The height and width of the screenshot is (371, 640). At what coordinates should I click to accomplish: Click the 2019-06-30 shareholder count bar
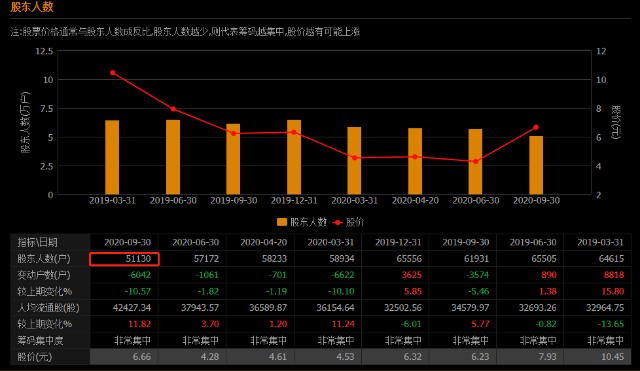point(173,157)
